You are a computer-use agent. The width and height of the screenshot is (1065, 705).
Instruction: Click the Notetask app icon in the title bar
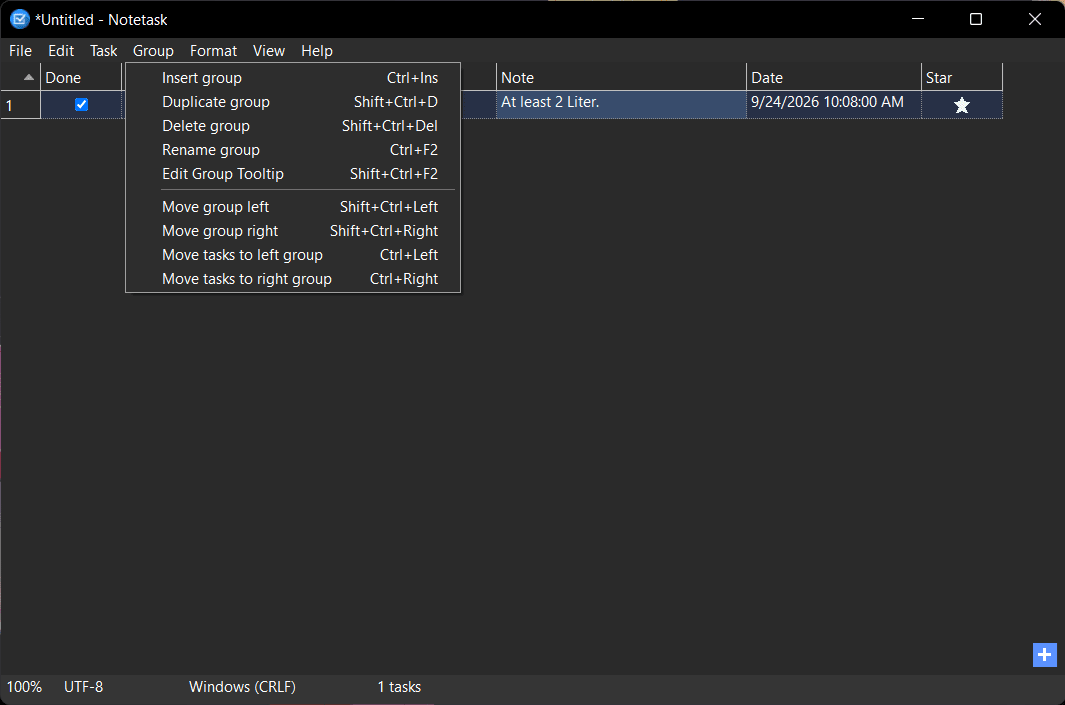[19, 19]
